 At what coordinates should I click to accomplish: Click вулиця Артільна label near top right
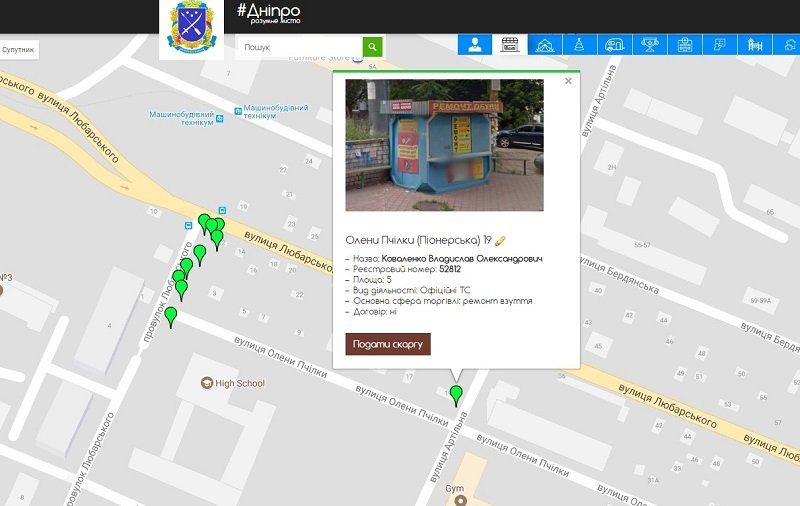[598, 101]
